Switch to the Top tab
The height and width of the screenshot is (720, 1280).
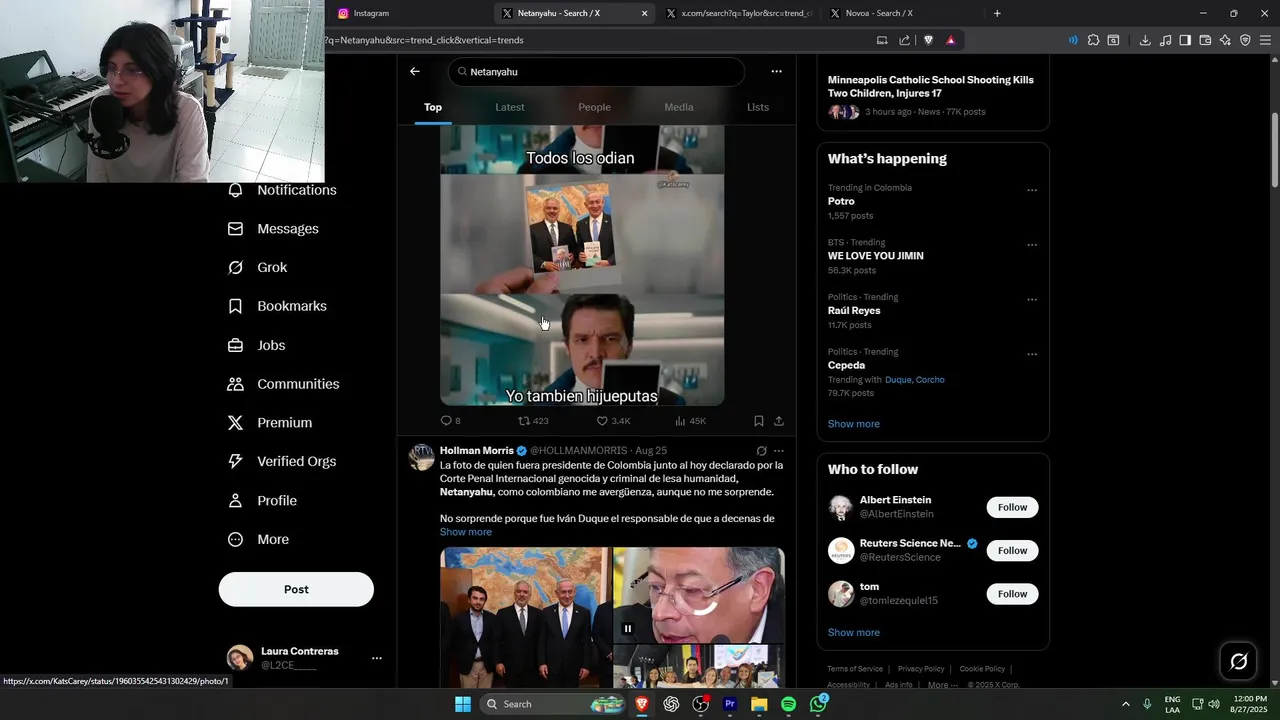433,107
